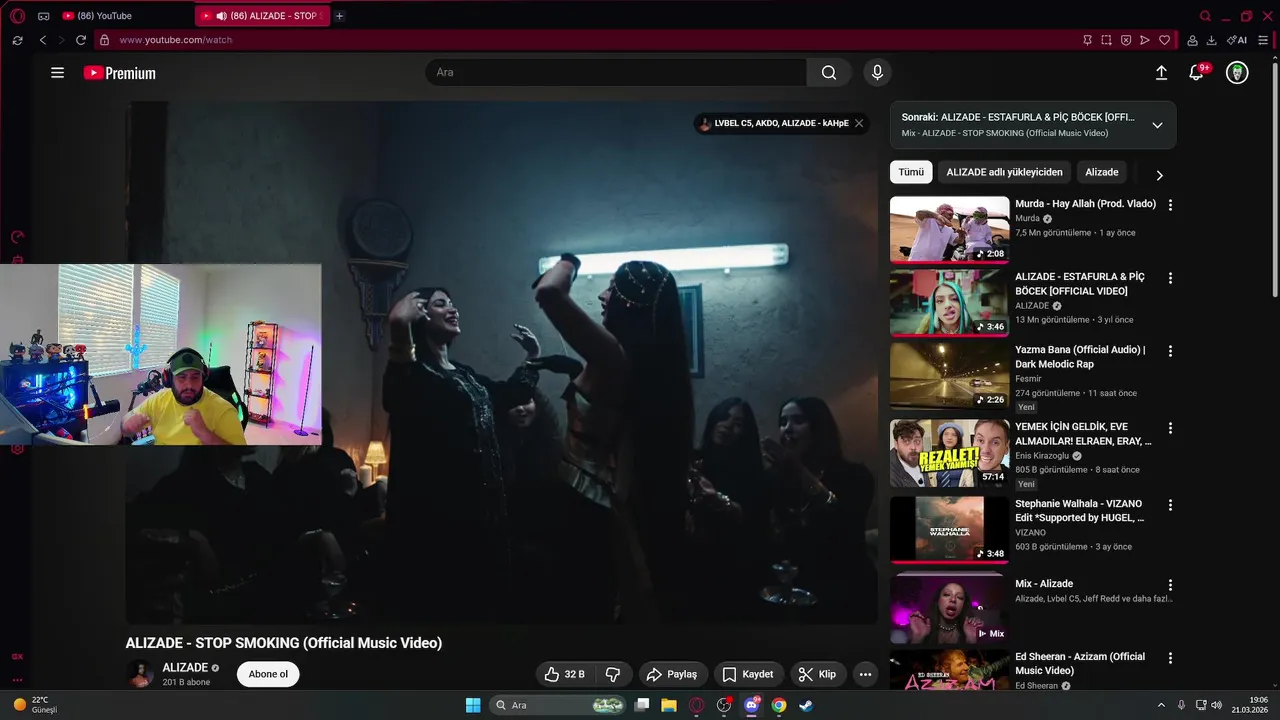Image resolution: width=1280 pixels, height=720 pixels.
Task: Show more filter chips with arrow
Action: [x=1159, y=175]
